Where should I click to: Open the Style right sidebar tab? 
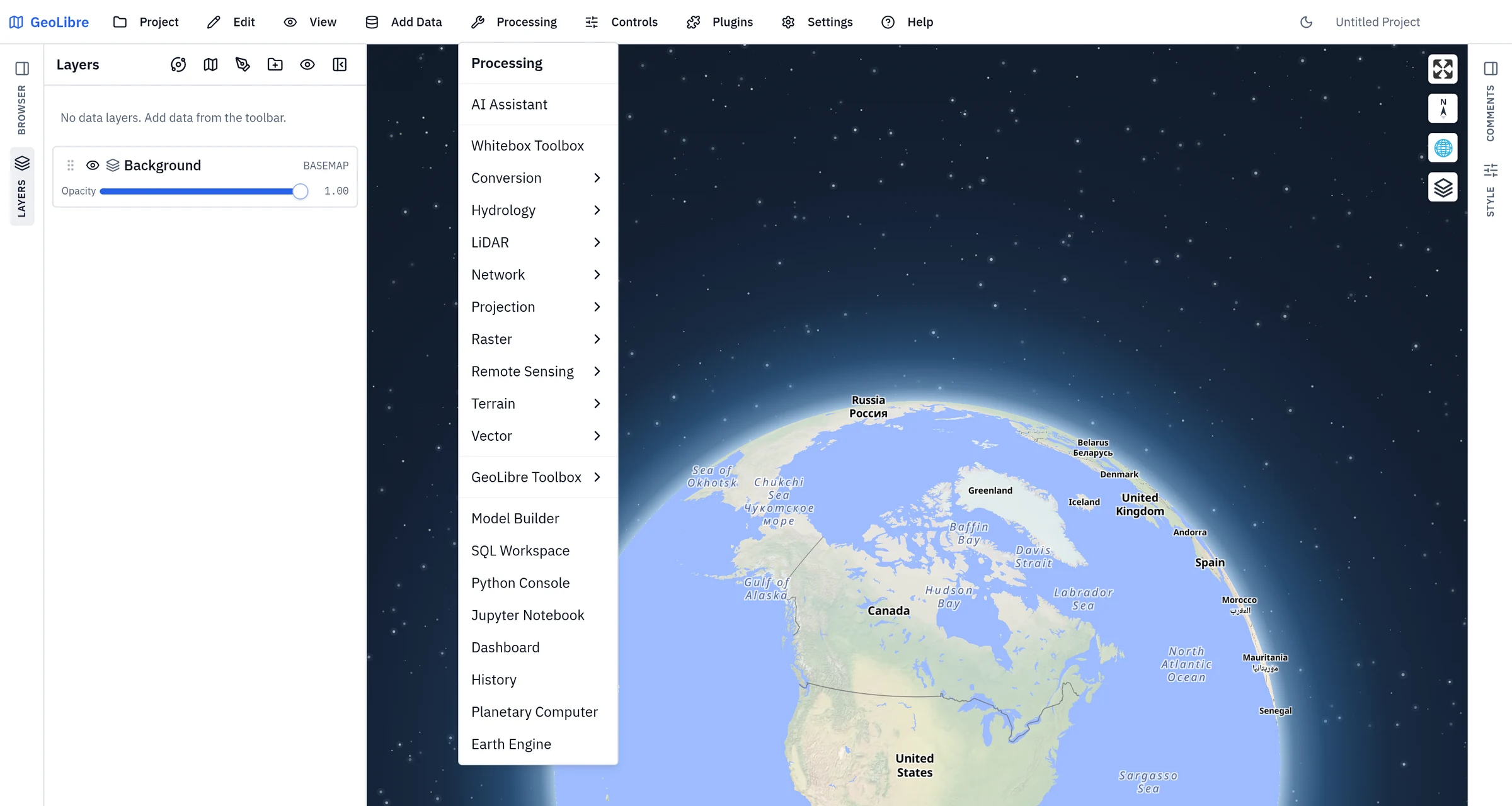tap(1490, 190)
